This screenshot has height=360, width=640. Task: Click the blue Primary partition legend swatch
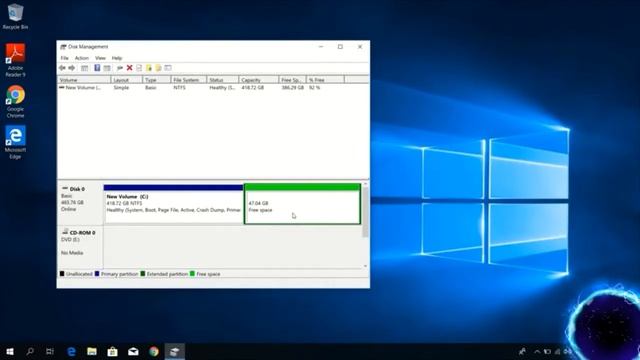(97, 273)
